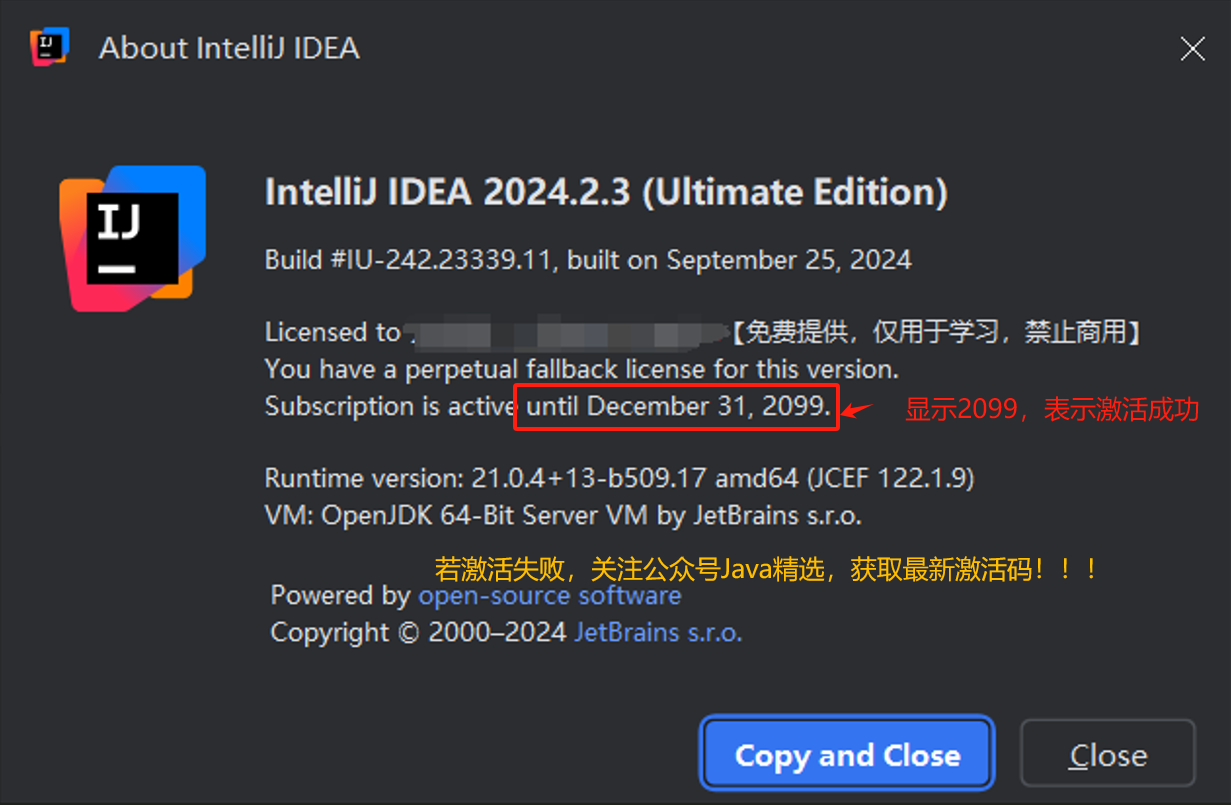This screenshot has width=1231, height=805.
Task: Click the small IntelliJ IDEA title bar icon
Action: [48, 47]
